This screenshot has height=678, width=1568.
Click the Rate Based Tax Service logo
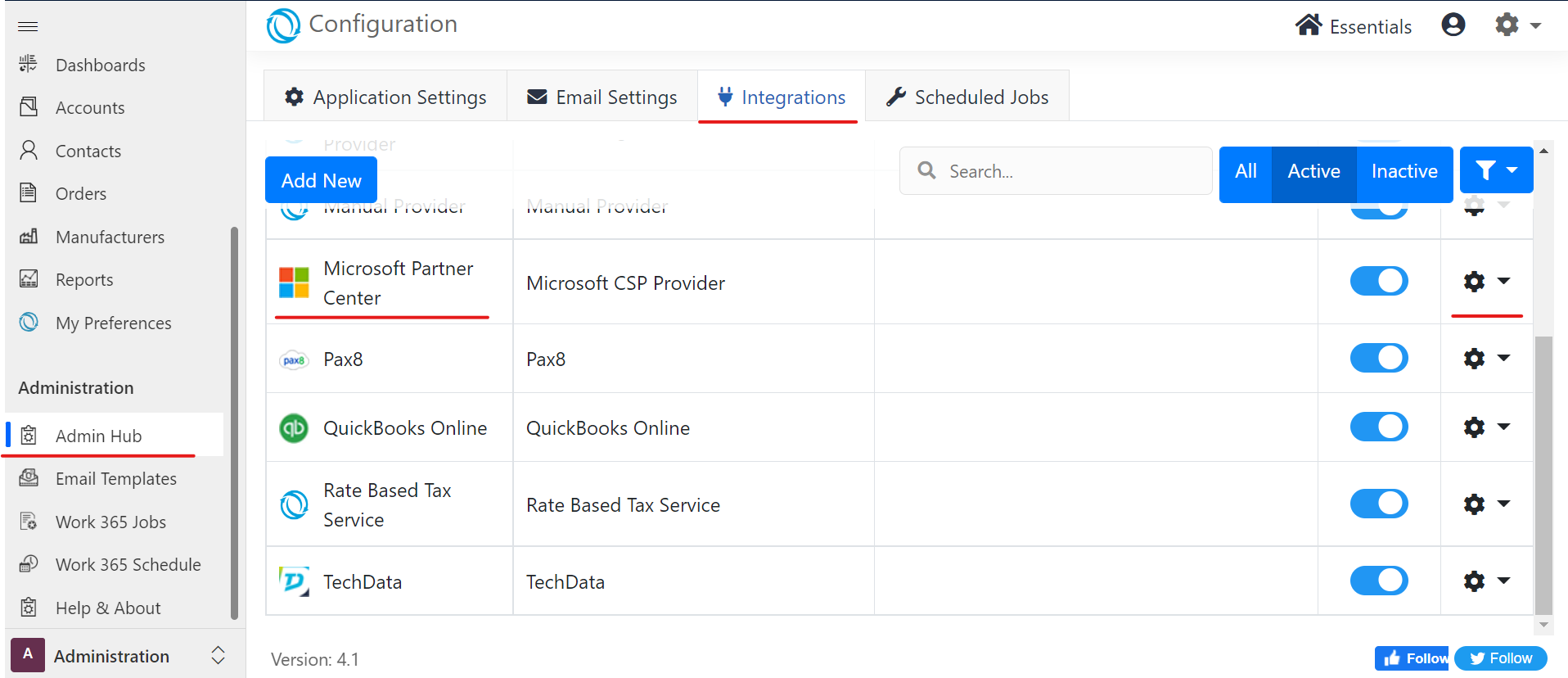point(294,504)
